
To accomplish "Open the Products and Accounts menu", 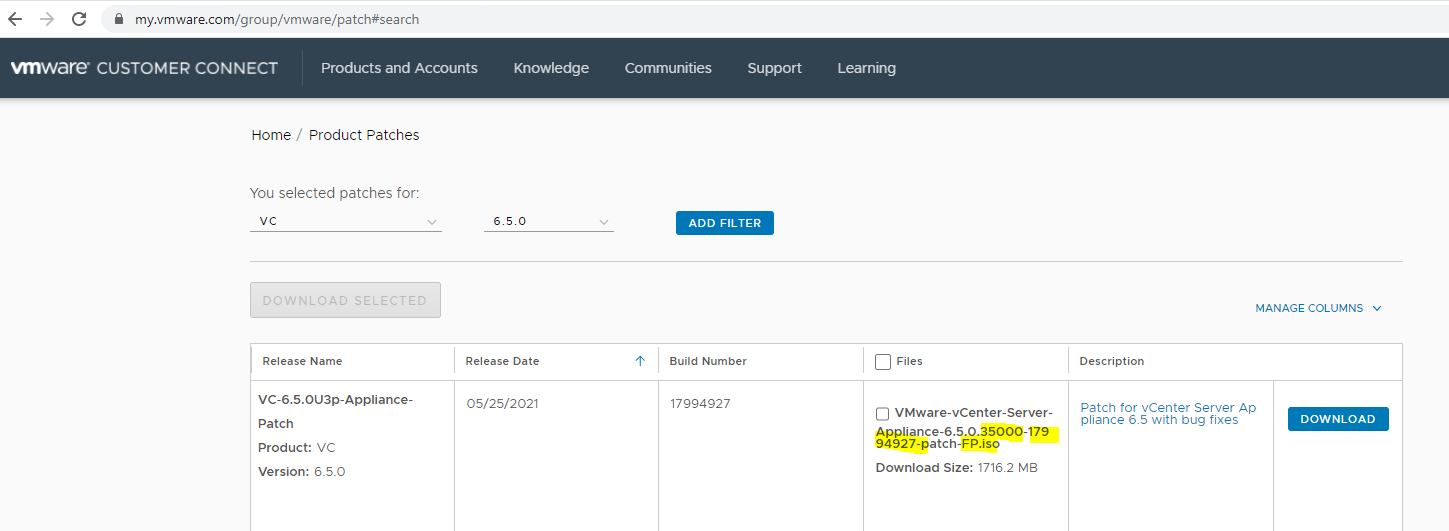I will coord(399,68).
